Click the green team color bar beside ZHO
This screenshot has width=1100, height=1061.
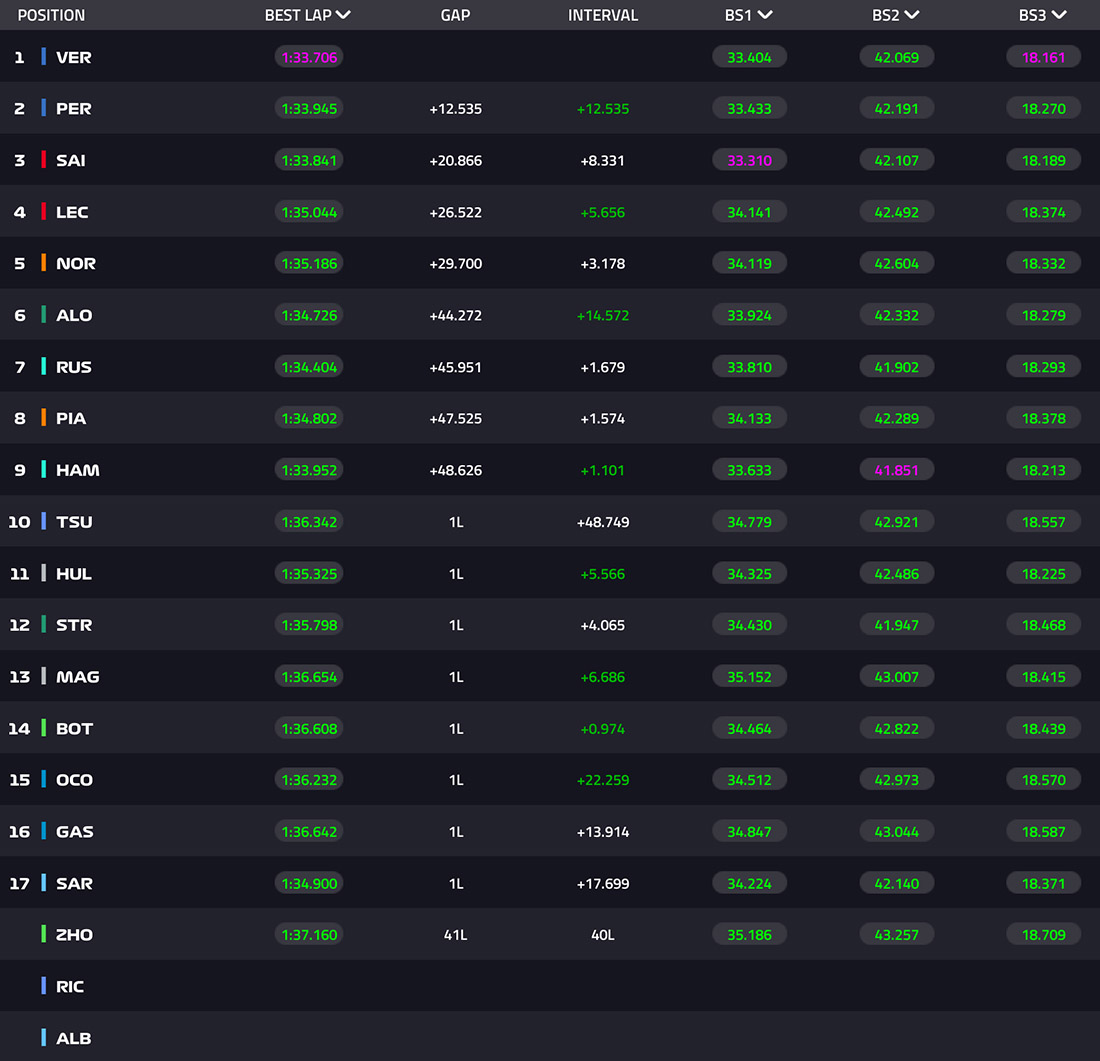click(x=43, y=934)
